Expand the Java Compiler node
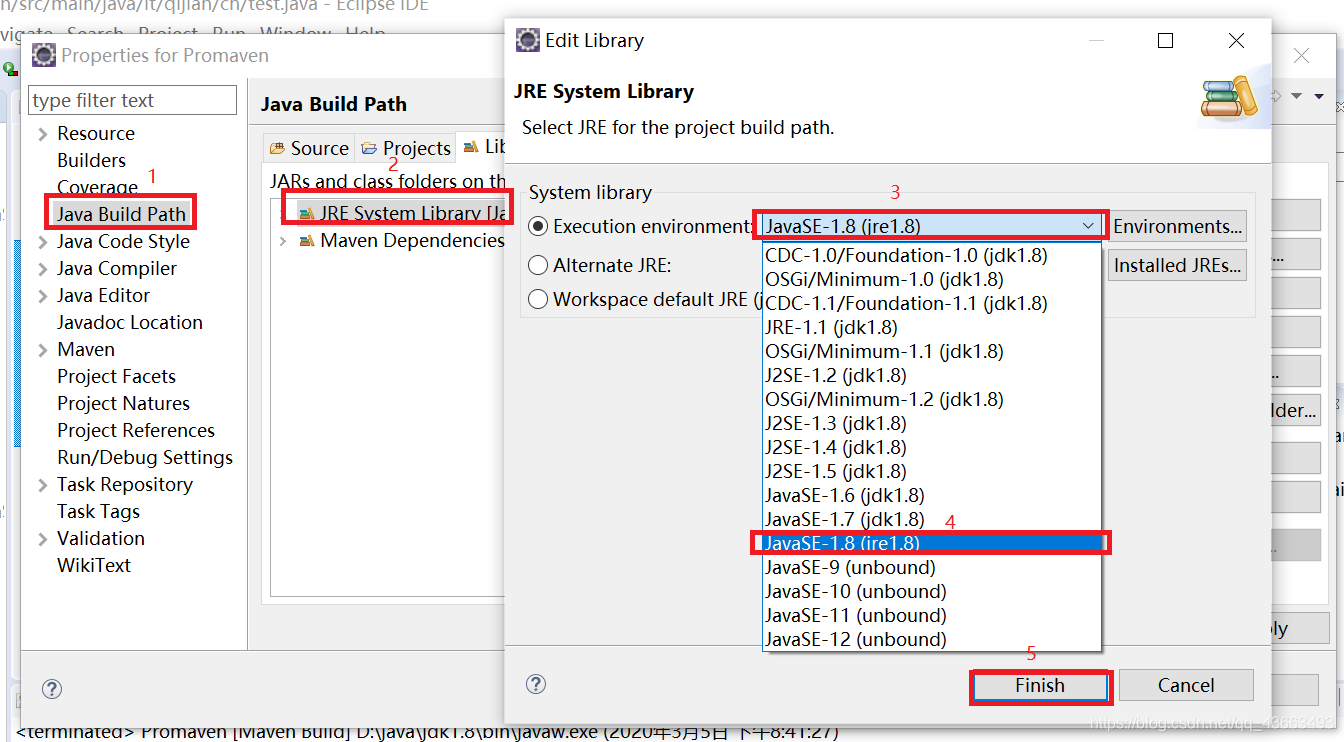Image resolution: width=1344 pixels, height=742 pixels. 42,269
